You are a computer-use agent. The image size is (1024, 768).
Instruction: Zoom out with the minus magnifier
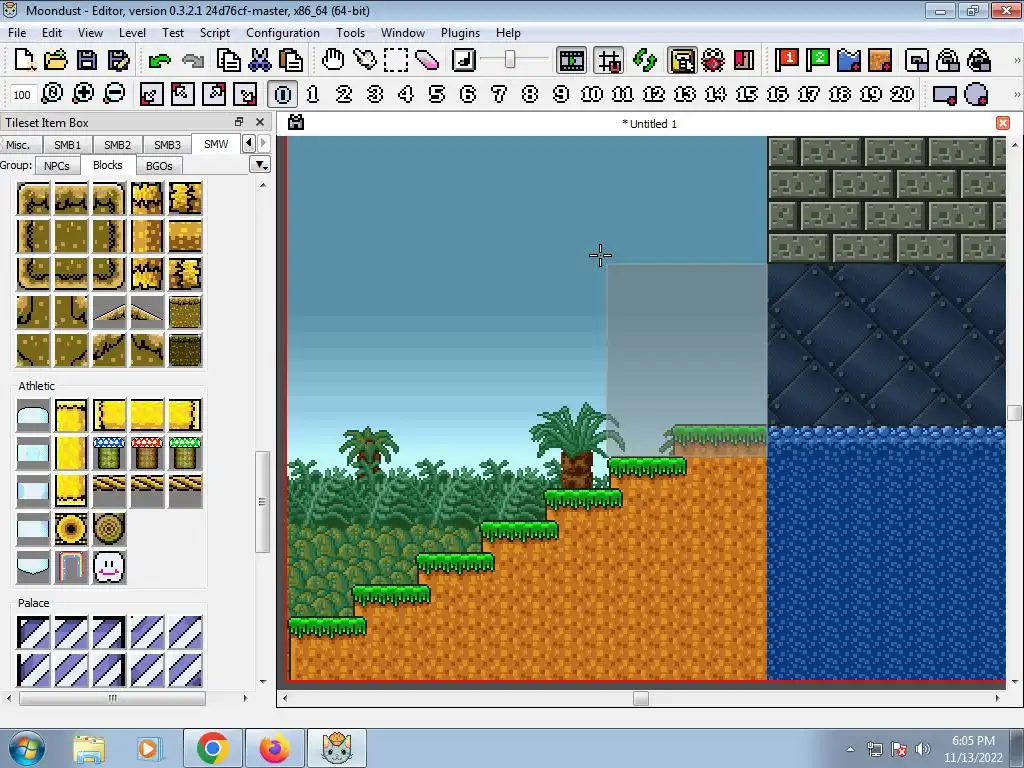114,94
